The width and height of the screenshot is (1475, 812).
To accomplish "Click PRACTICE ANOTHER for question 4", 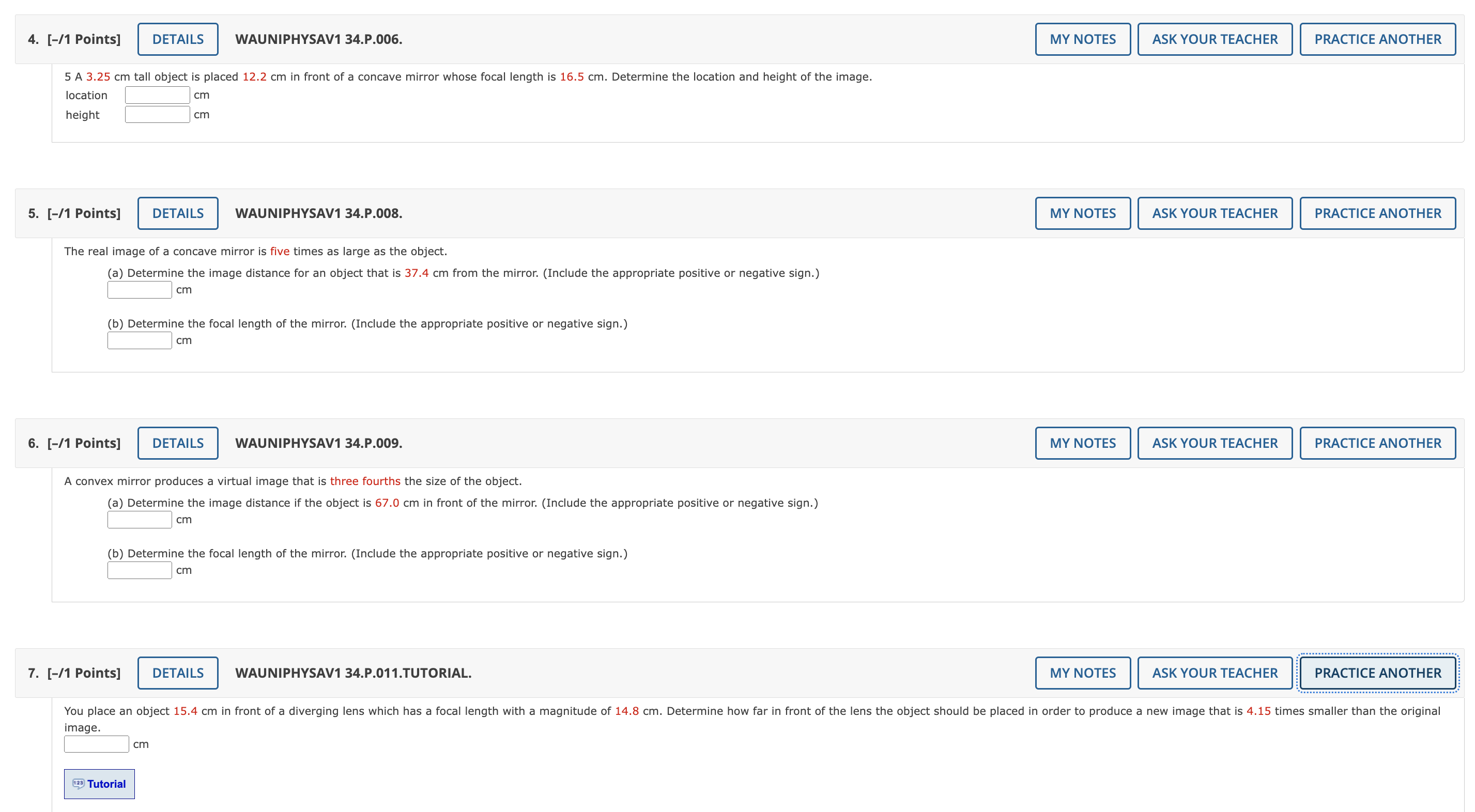I will 1377,39.
